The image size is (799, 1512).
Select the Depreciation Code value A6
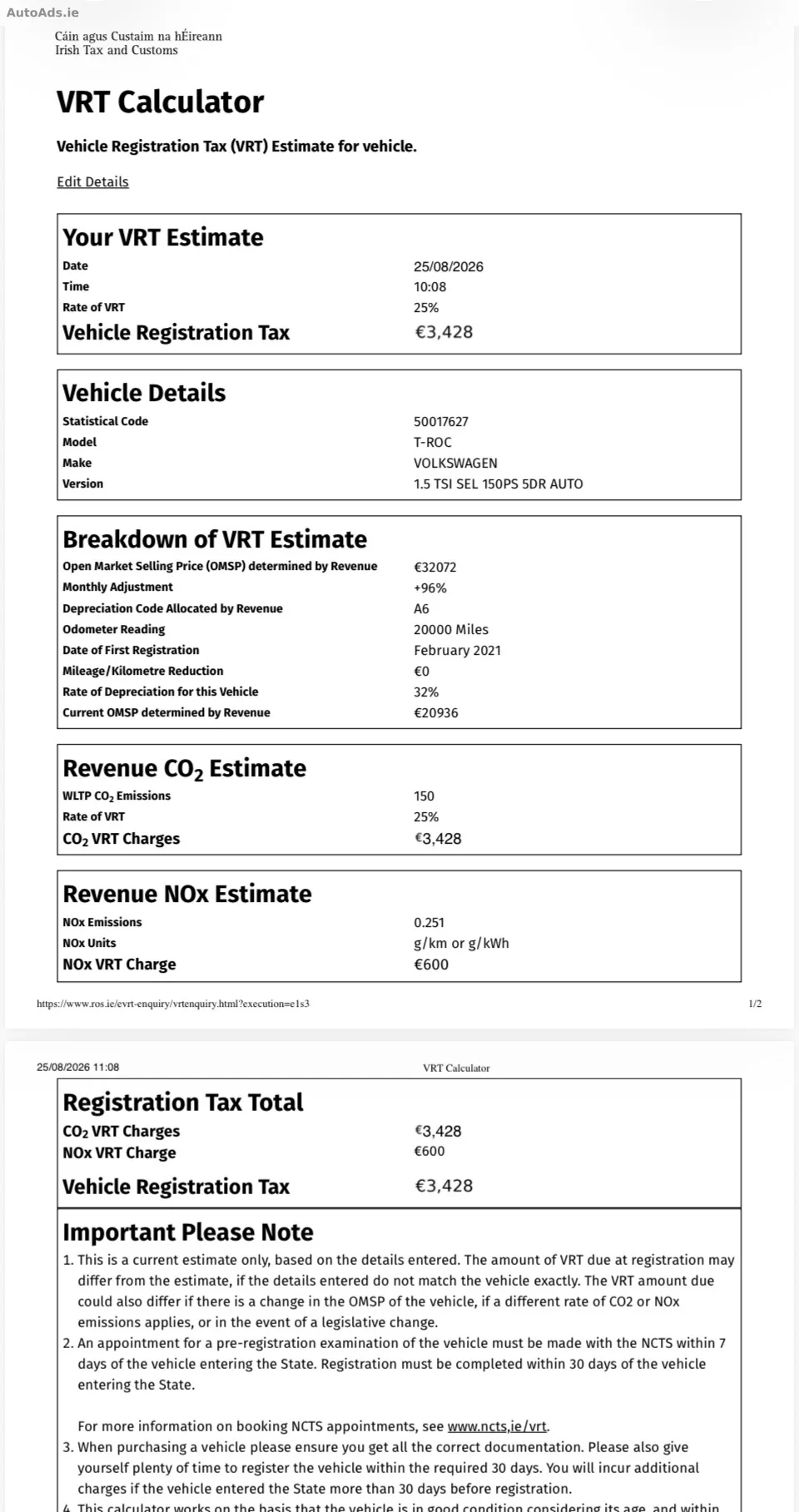(x=422, y=608)
